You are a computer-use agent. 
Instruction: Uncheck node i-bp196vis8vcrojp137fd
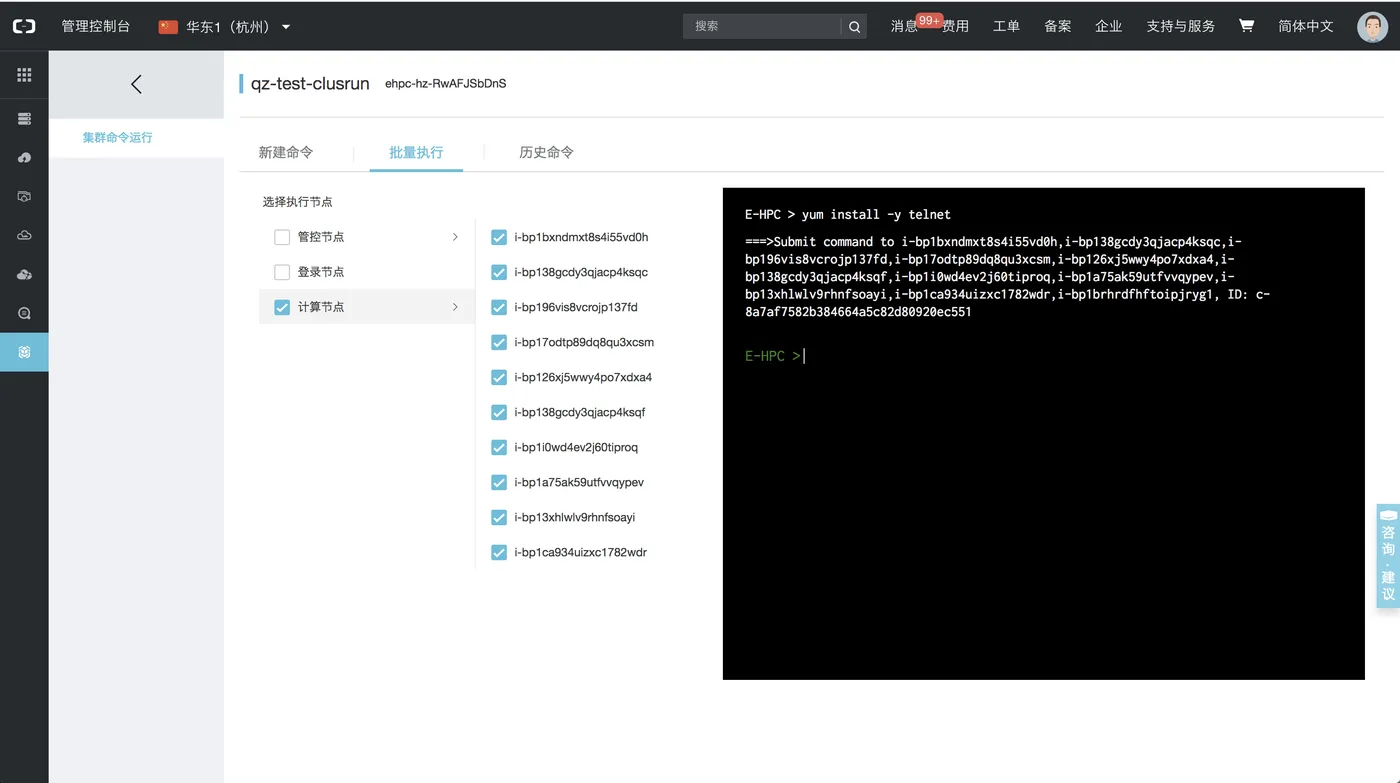[499, 307]
